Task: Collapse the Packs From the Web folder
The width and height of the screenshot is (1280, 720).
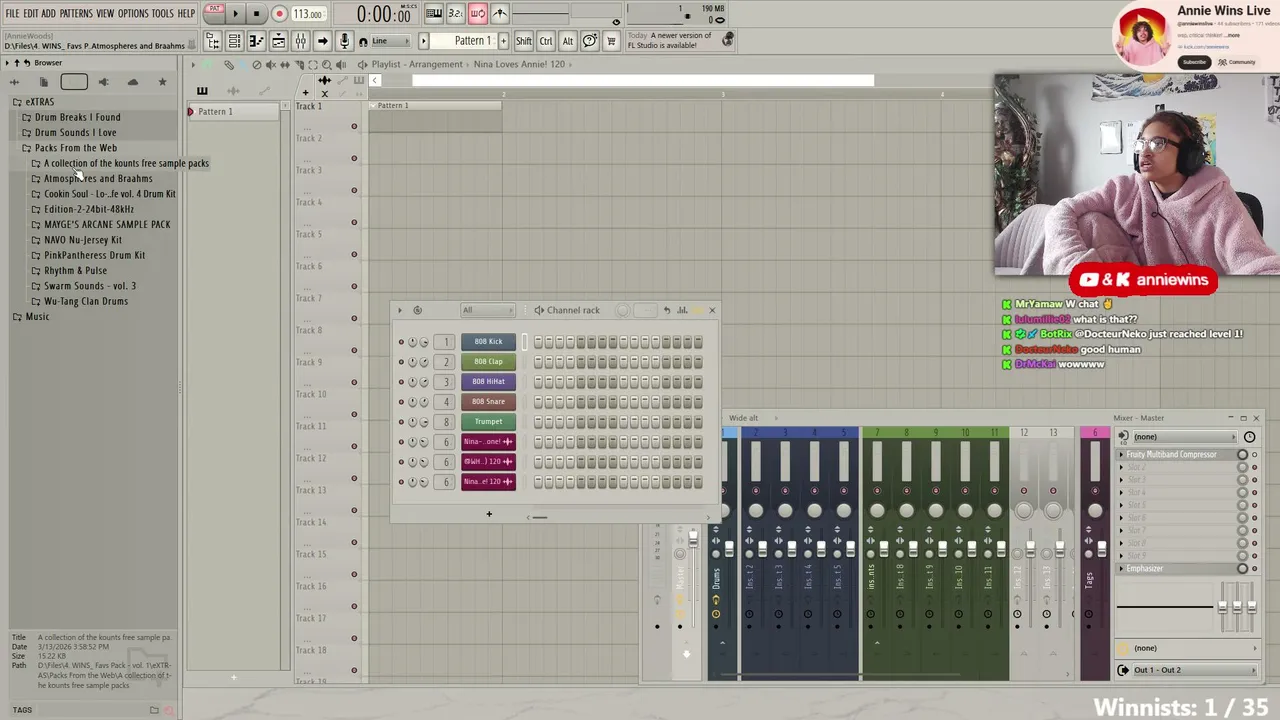Action: pyautogui.click(x=75, y=148)
